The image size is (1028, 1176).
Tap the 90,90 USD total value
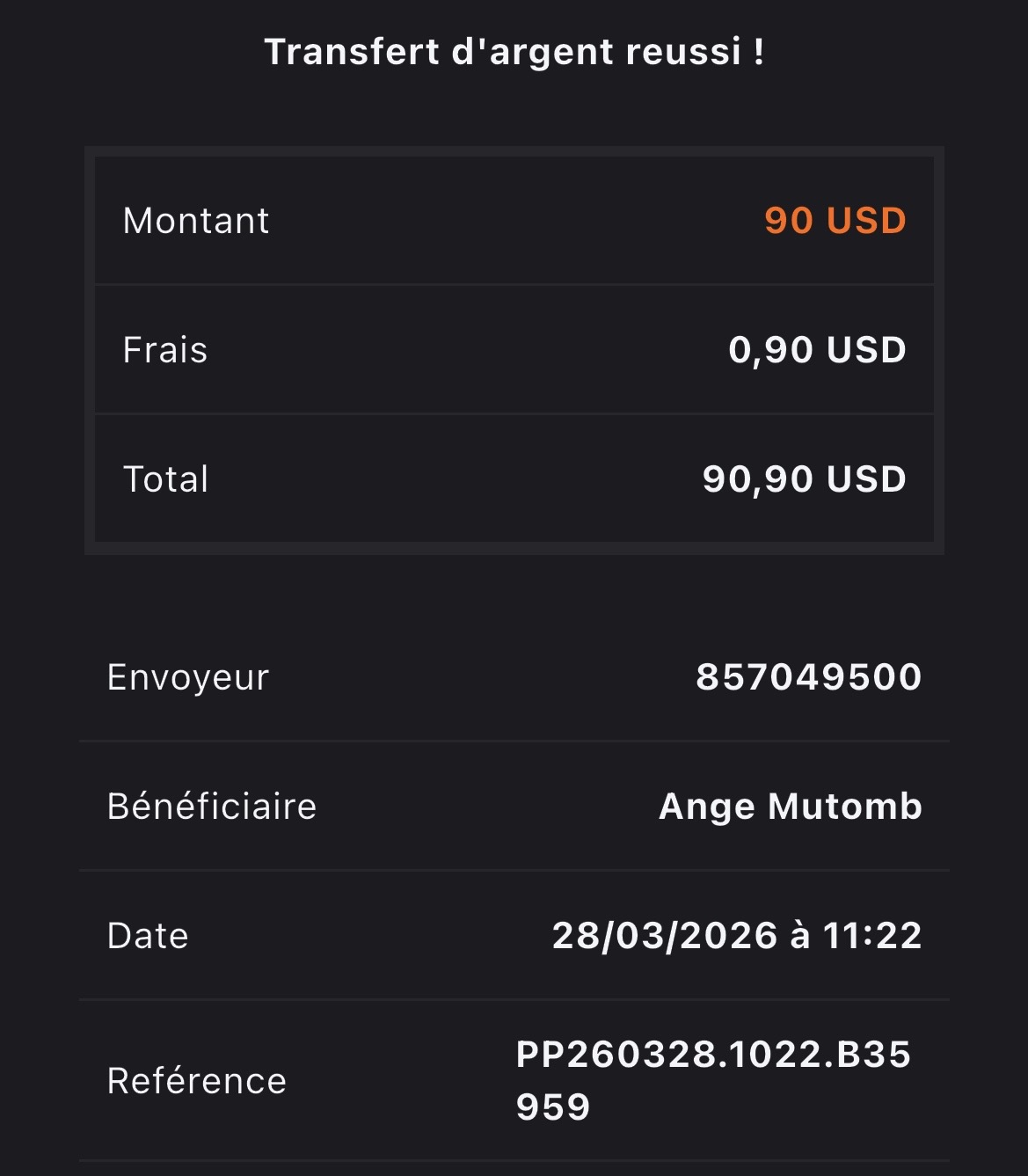(x=805, y=479)
